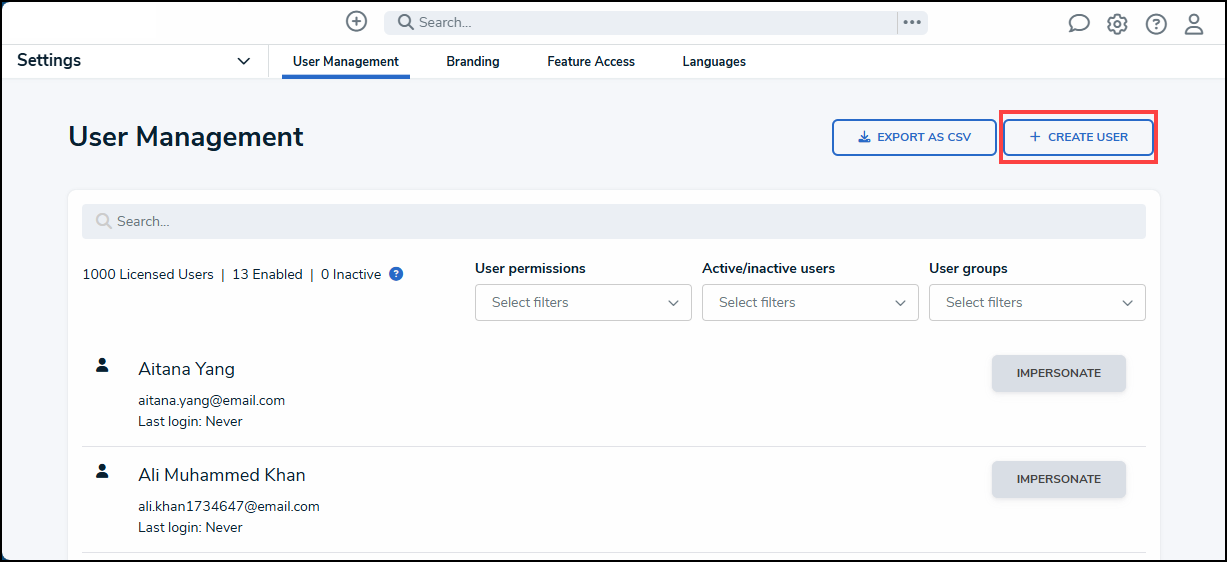The width and height of the screenshot is (1227, 562).
Task: Select the Aitana Yang user name
Action: tap(187, 369)
